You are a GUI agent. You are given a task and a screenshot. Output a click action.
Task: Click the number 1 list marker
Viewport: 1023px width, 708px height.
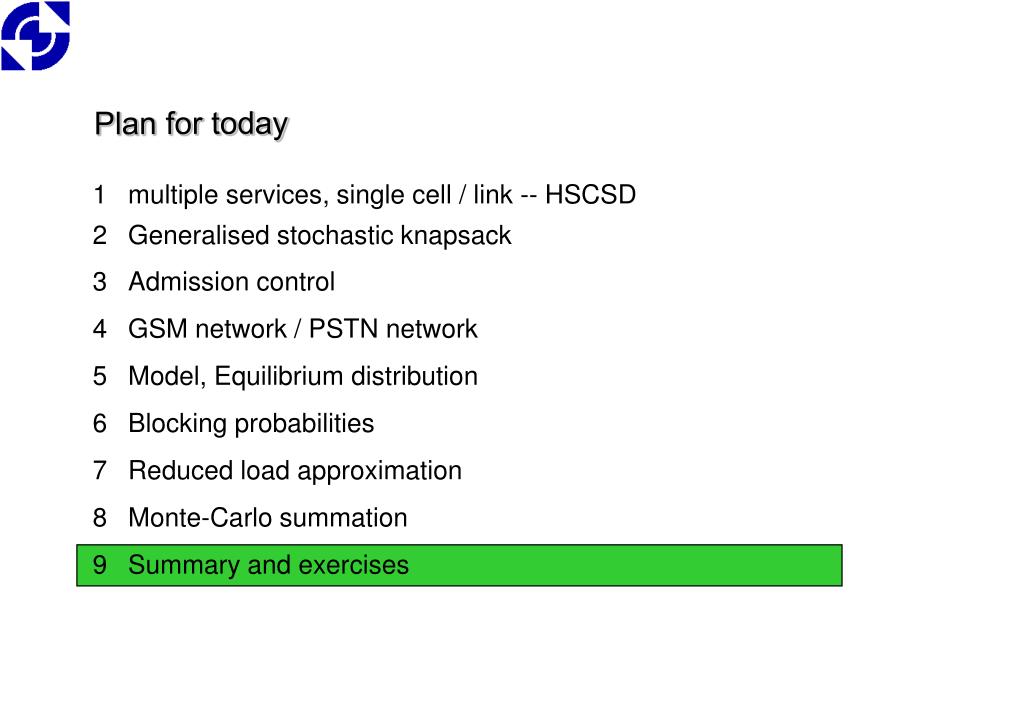point(99,194)
